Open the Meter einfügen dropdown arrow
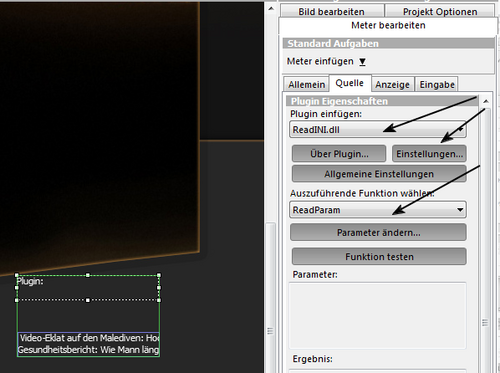500x373 pixels. pyautogui.click(x=362, y=62)
